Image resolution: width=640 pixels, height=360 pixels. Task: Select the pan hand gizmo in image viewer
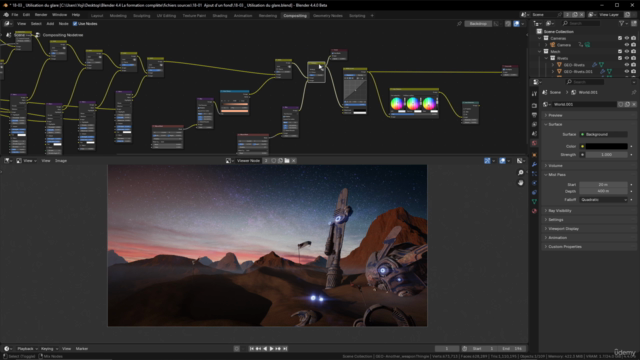(520, 183)
